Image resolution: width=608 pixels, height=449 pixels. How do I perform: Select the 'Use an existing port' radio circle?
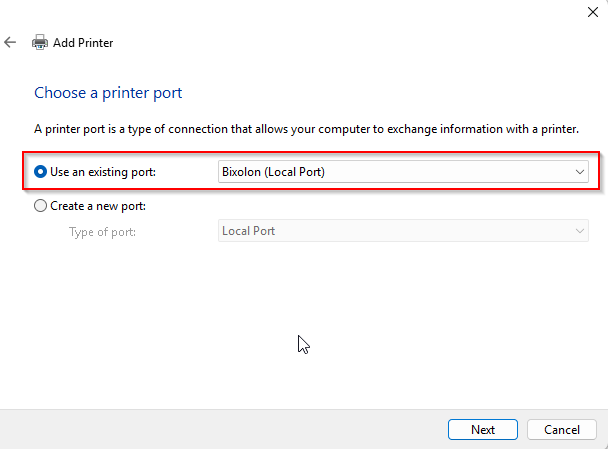coord(40,172)
